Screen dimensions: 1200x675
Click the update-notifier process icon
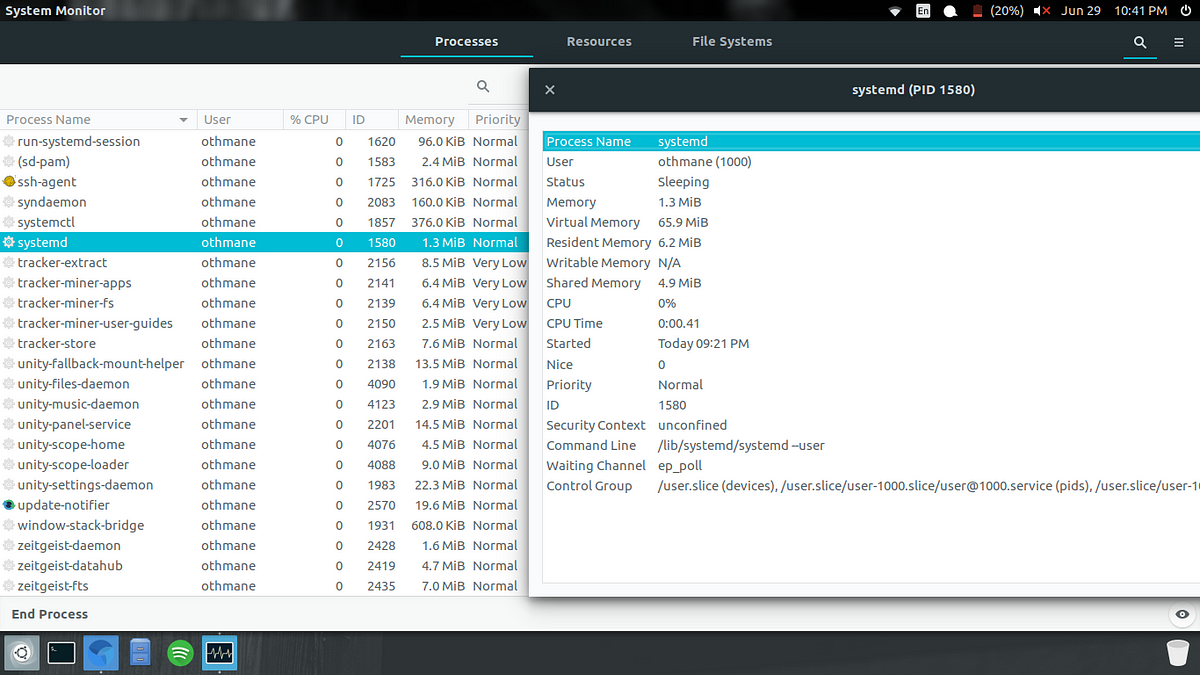tap(9, 505)
